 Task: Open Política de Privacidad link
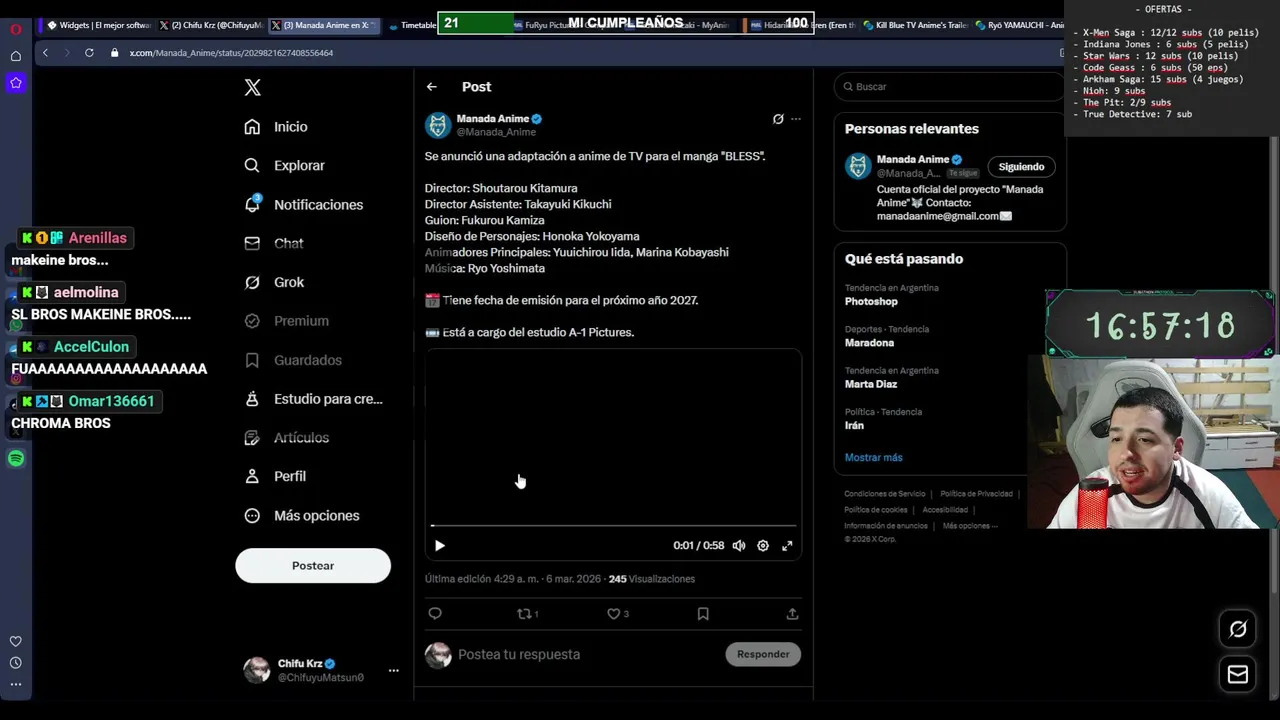[x=976, y=494]
